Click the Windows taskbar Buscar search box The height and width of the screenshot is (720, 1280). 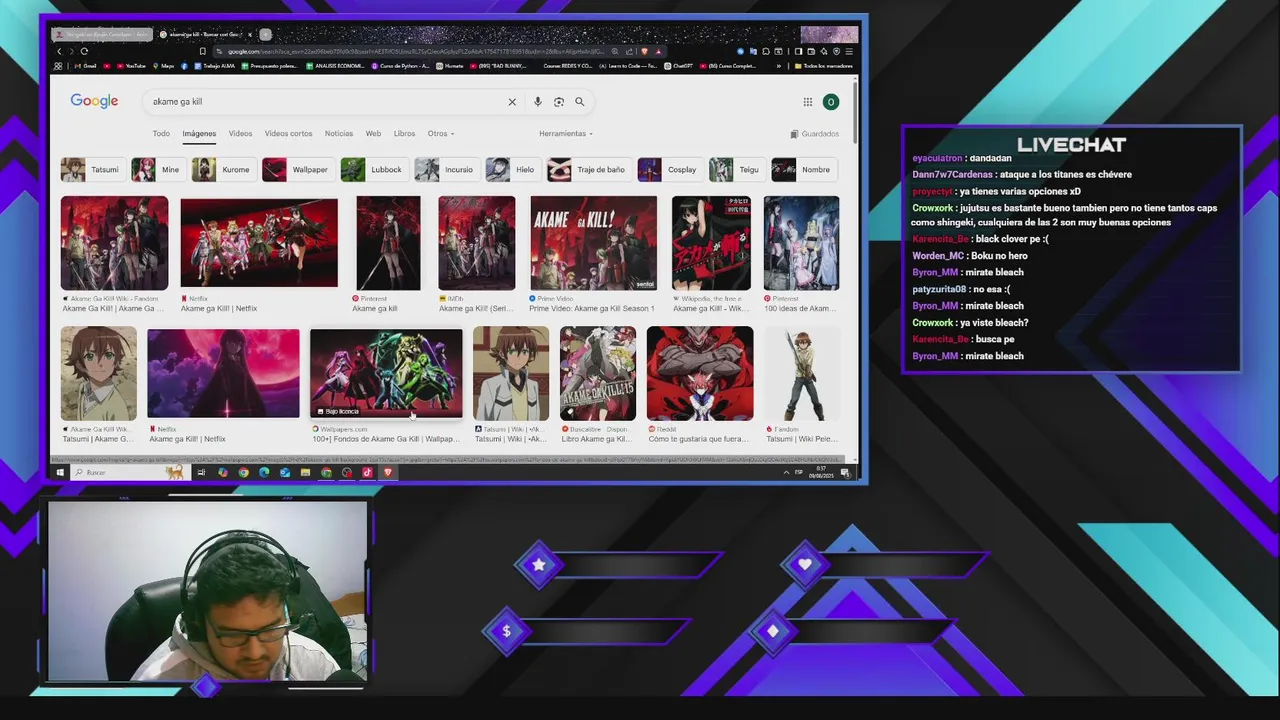click(133, 473)
